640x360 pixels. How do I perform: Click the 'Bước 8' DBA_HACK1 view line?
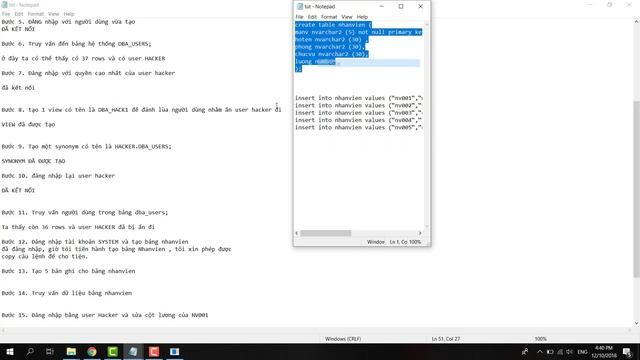(141, 110)
